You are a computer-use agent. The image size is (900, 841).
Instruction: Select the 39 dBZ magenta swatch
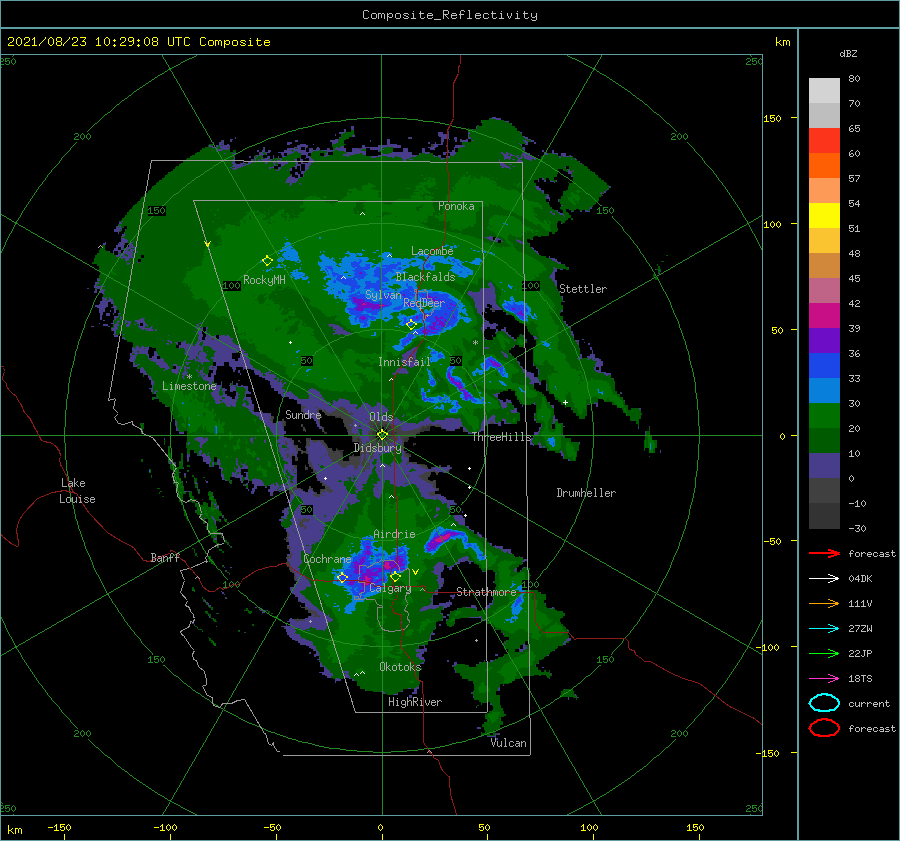tap(824, 316)
